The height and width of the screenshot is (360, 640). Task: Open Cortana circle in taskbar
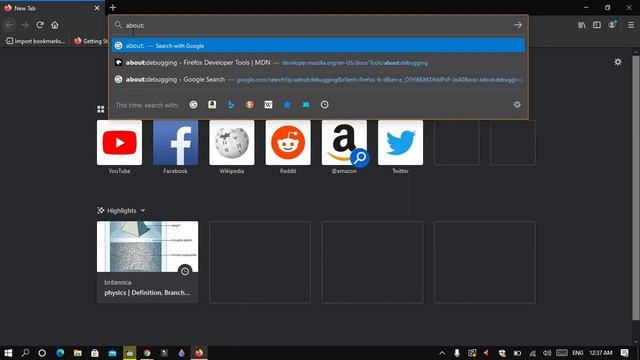pyautogui.click(x=42, y=353)
